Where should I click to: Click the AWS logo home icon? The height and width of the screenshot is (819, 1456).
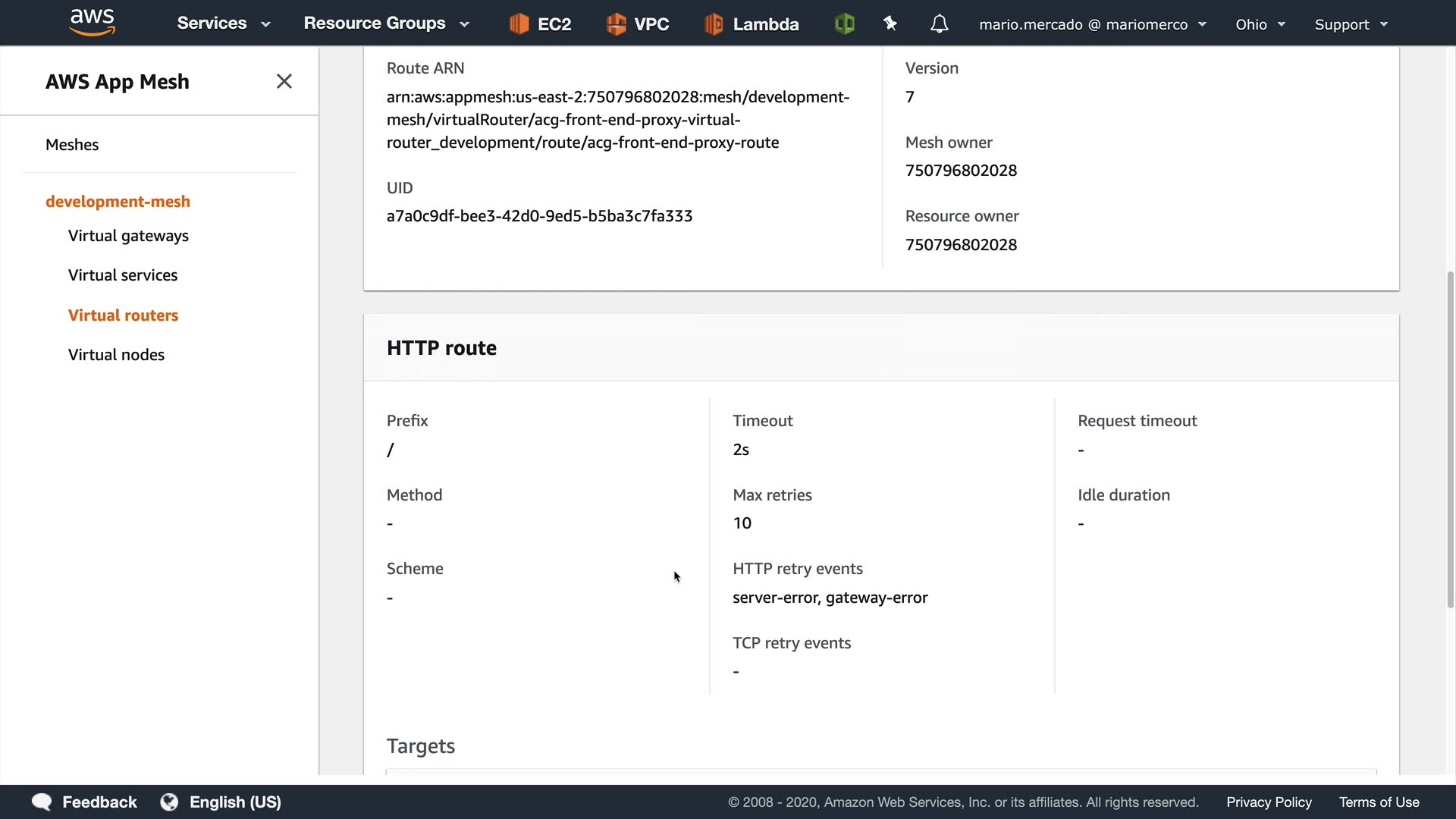point(92,23)
